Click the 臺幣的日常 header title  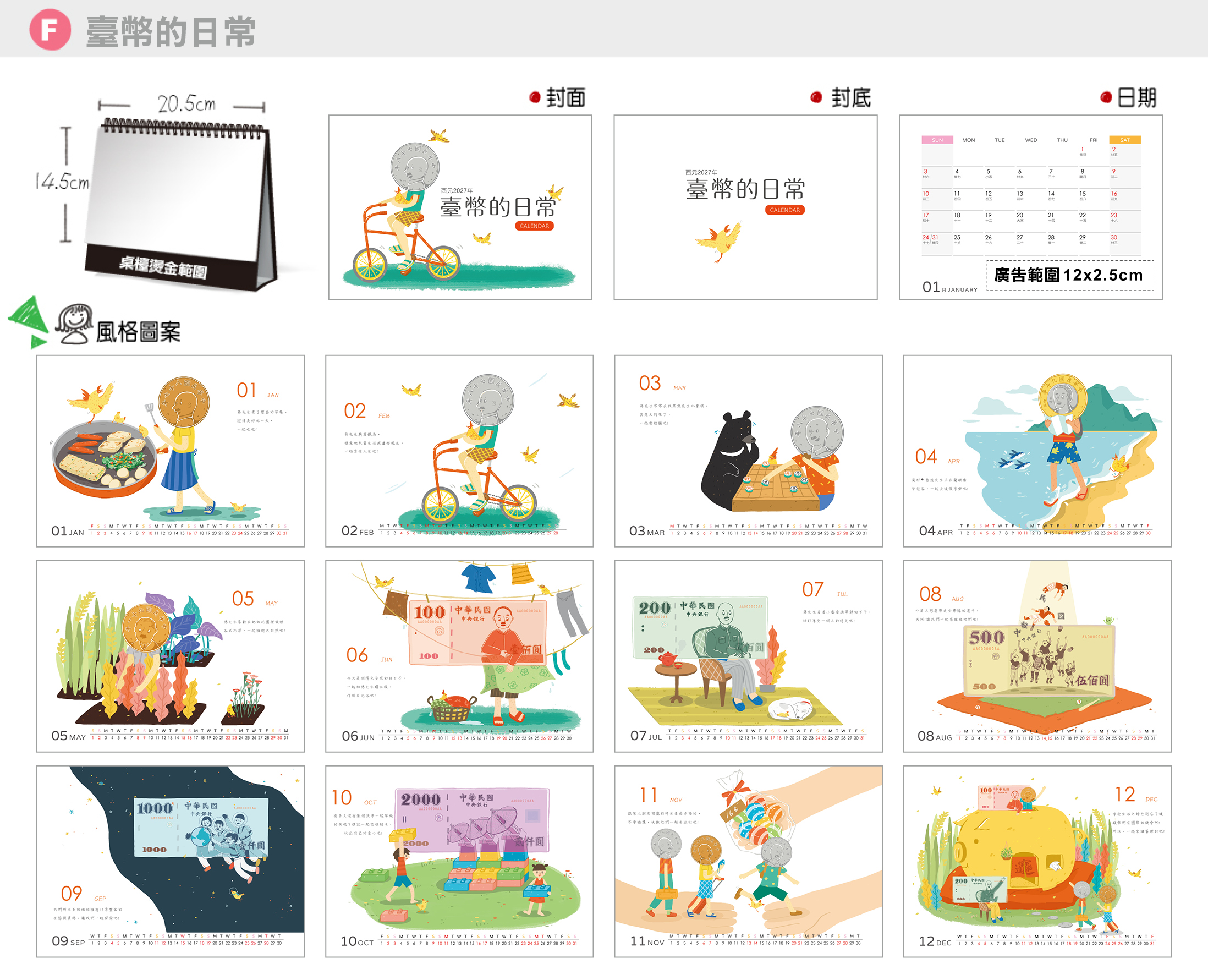pos(171,31)
